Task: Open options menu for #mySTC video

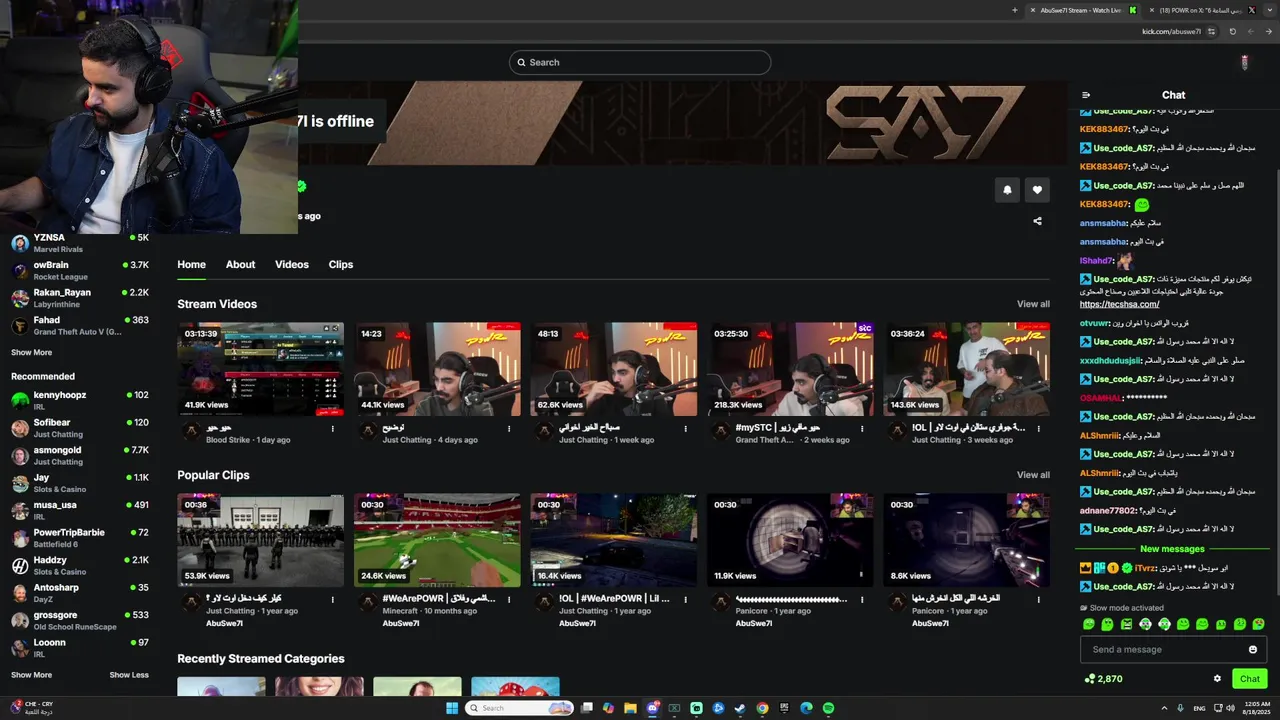Action: [862, 428]
